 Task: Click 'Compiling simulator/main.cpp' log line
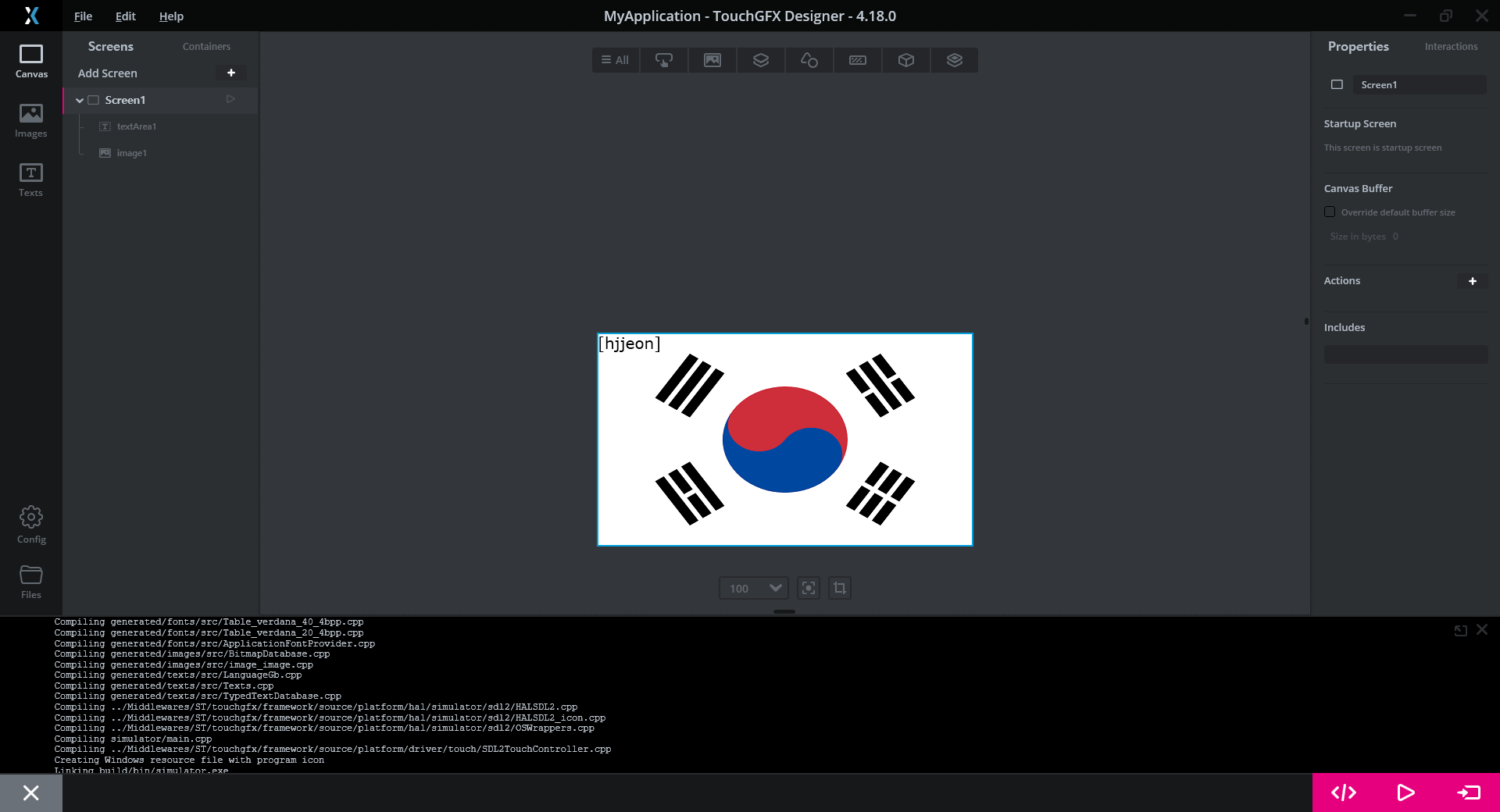133,739
